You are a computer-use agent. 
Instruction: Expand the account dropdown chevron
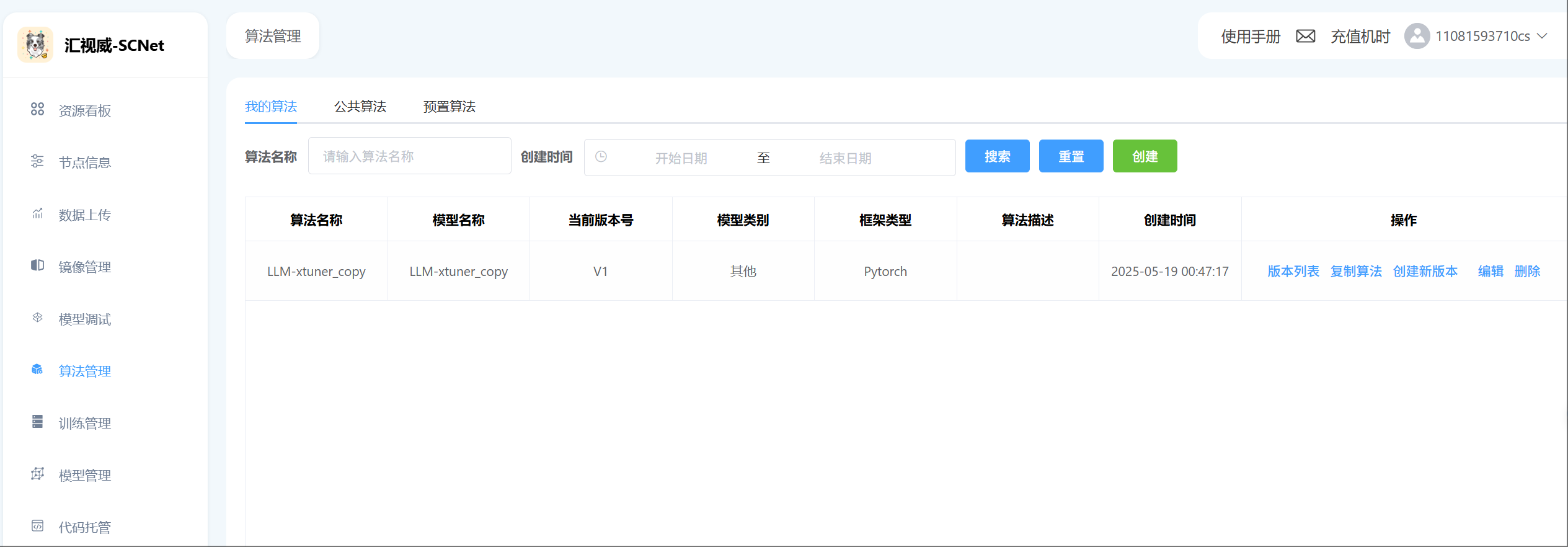coord(1542,36)
